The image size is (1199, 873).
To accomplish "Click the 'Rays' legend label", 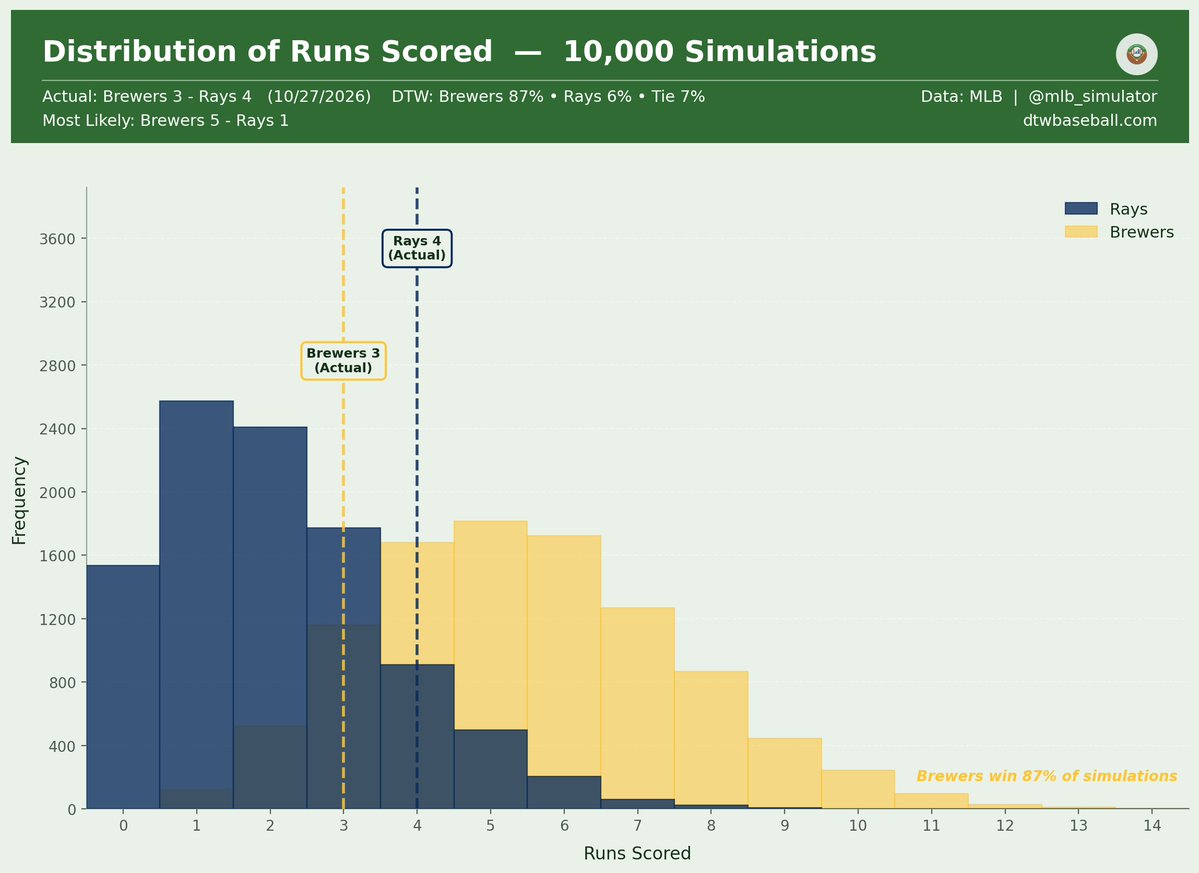I will coord(1128,209).
